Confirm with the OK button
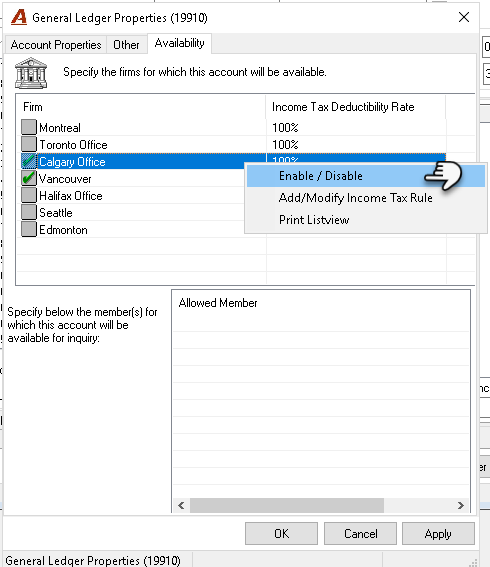 point(281,533)
